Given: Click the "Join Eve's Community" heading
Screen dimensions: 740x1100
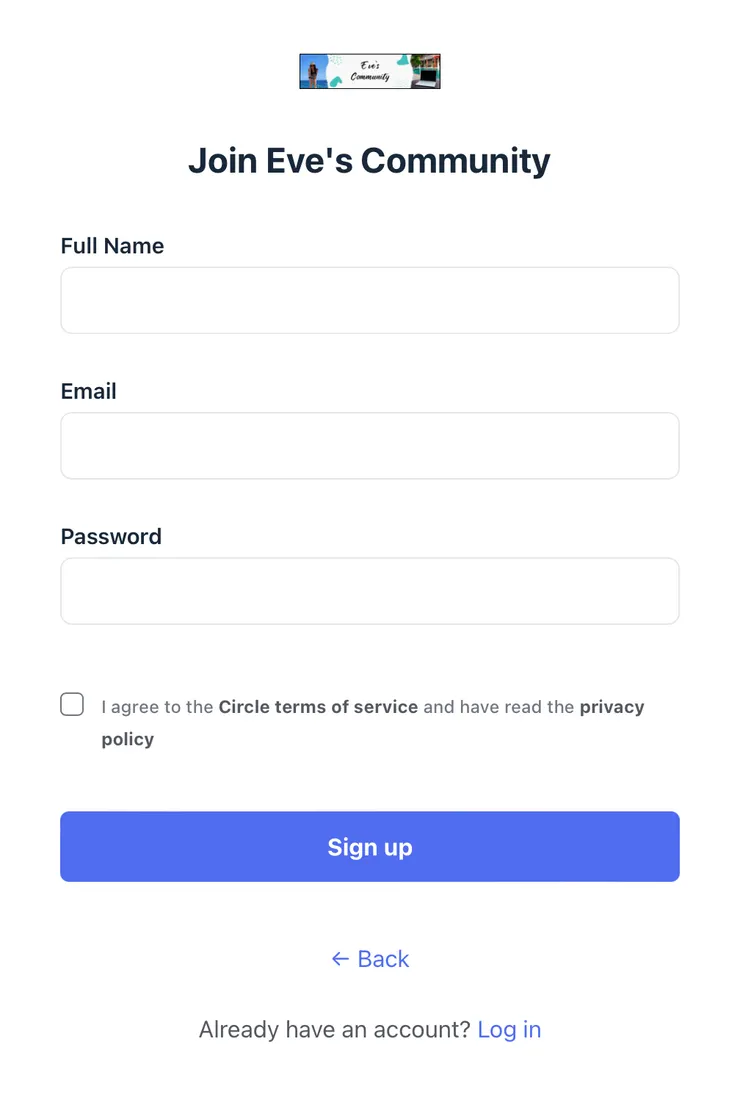Looking at the screenshot, I should click(x=370, y=160).
